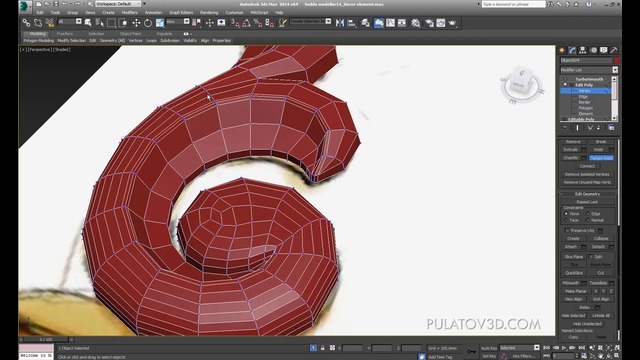The width and height of the screenshot is (640, 360).
Task: Switch to the Object Paint ribbon tab
Action: click(130, 34)
